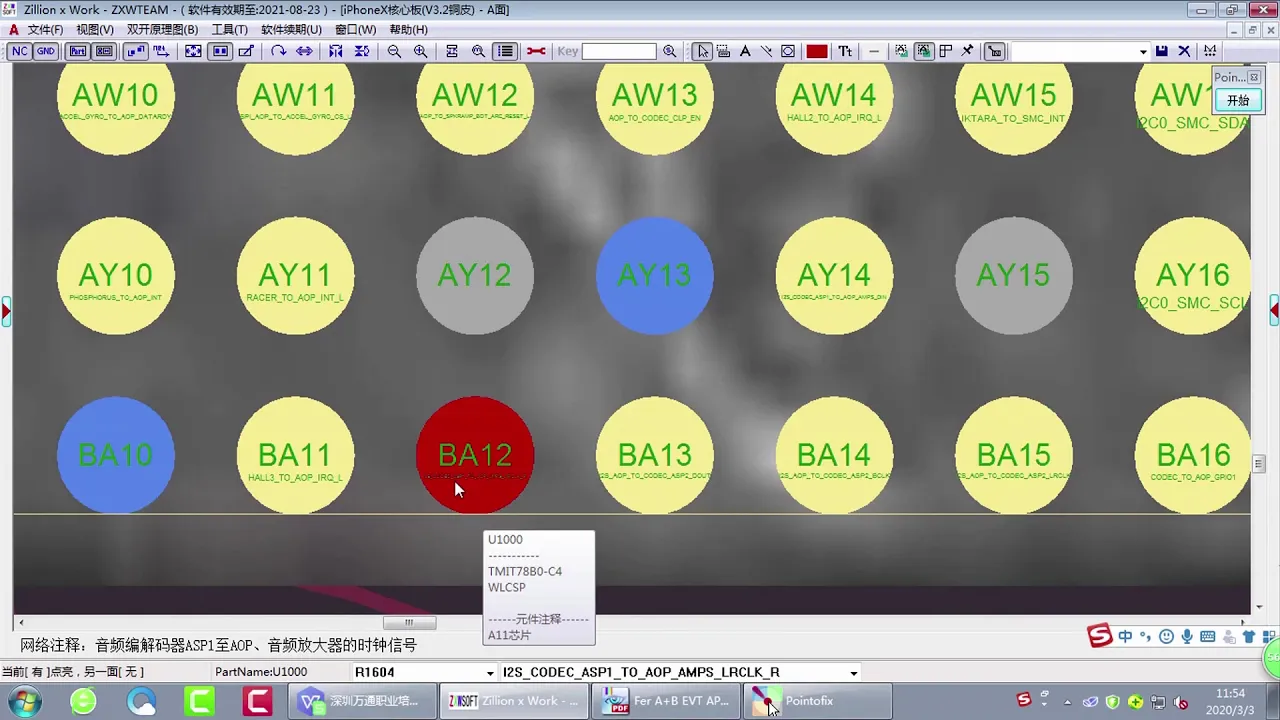
Task: Toggle the pin name display icon beside Part
Action: 104,51
